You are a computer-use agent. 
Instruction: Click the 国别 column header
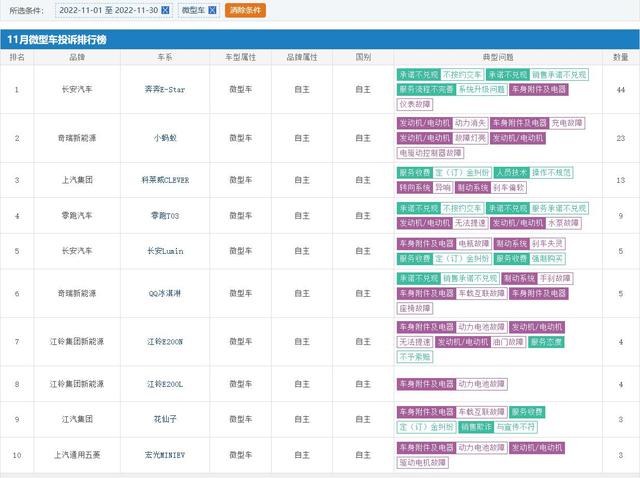pyautogui.click(x=363, y=57)
